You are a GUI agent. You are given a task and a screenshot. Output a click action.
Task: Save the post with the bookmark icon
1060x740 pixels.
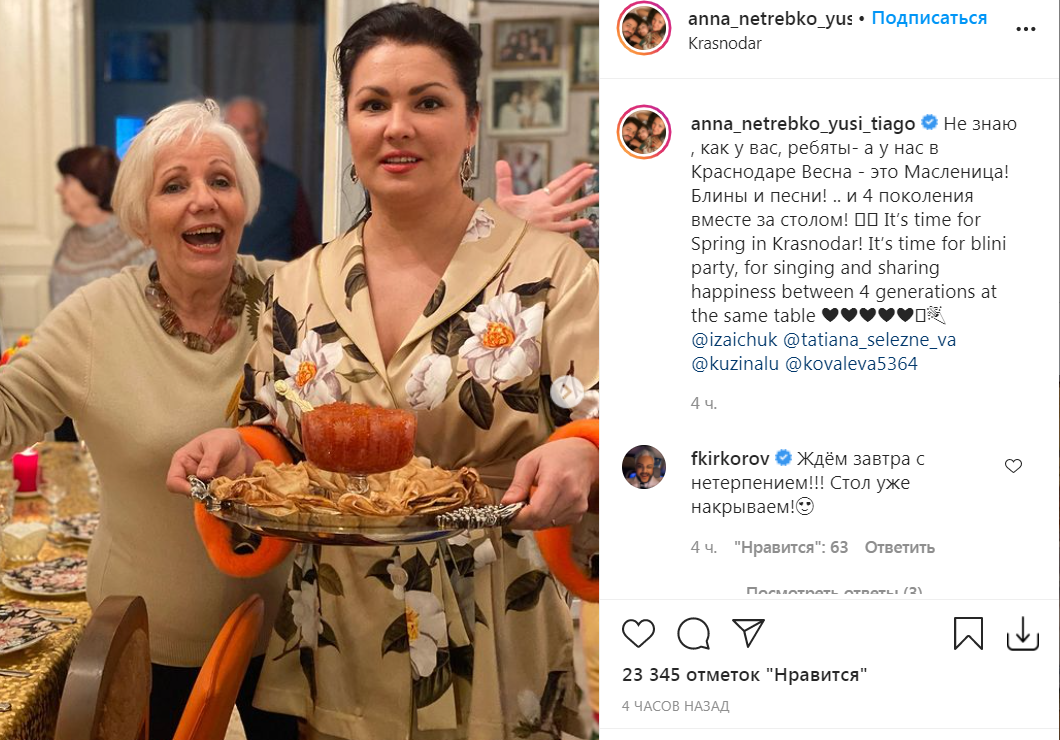click(968, 633)
